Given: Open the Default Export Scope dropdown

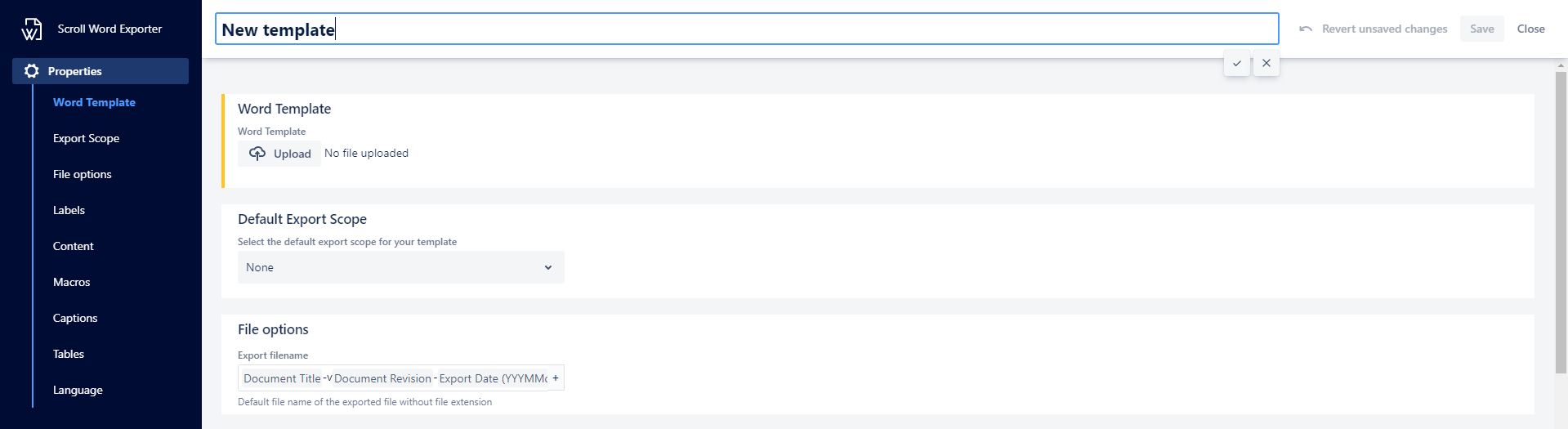Looking at the screenshot, I should [x=401, y=267].
